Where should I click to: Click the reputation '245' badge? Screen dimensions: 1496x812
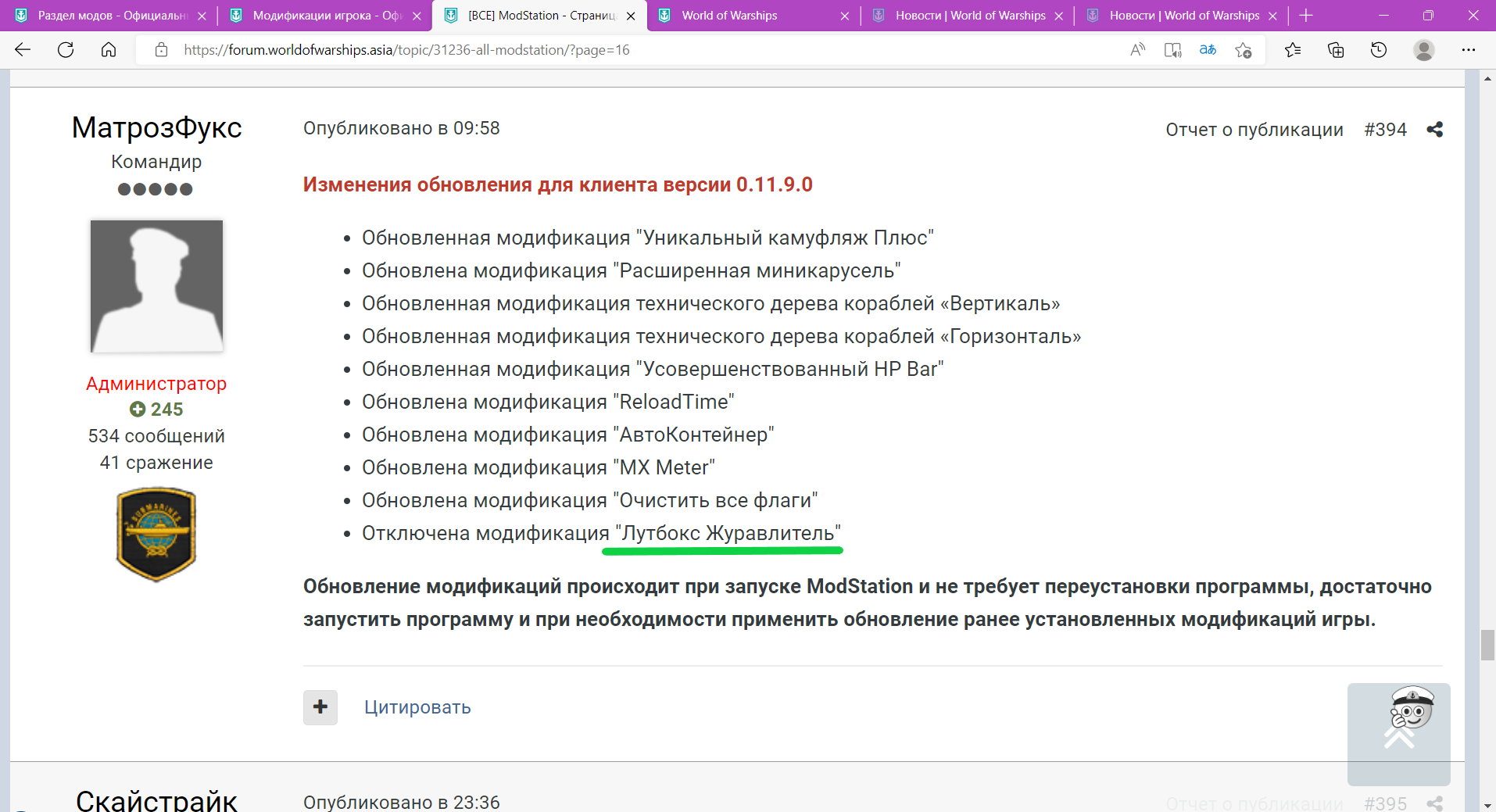click(x=156, y=410)
